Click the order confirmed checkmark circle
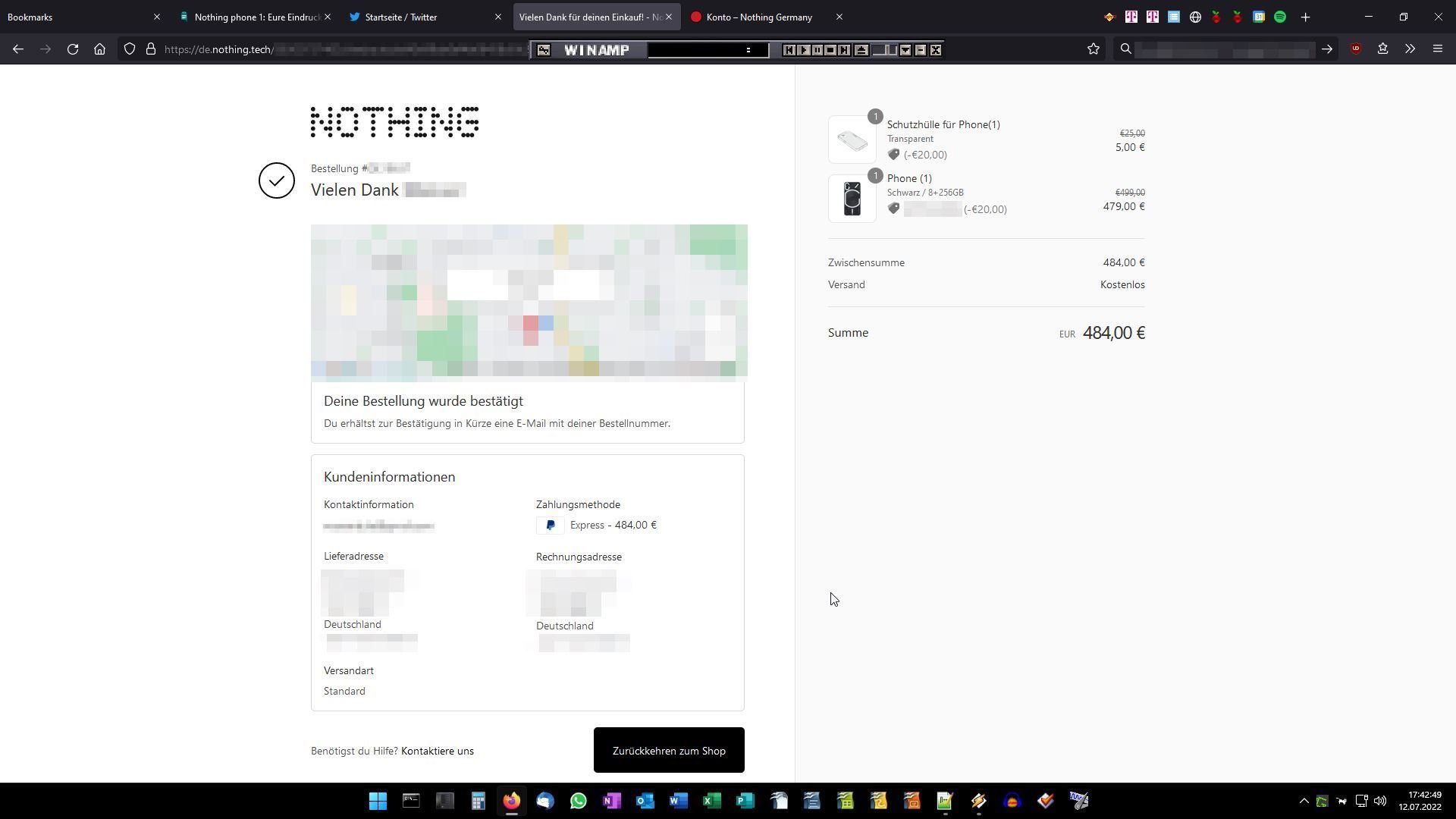 click(x=277, y=180)
